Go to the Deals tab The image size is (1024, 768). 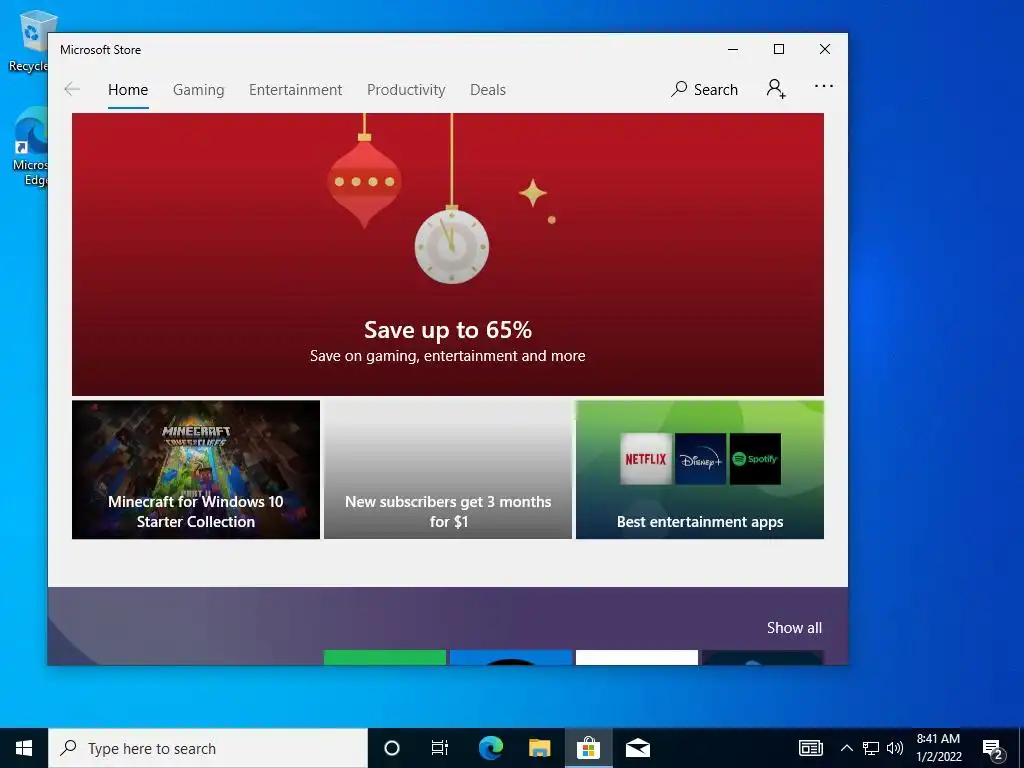488,90
